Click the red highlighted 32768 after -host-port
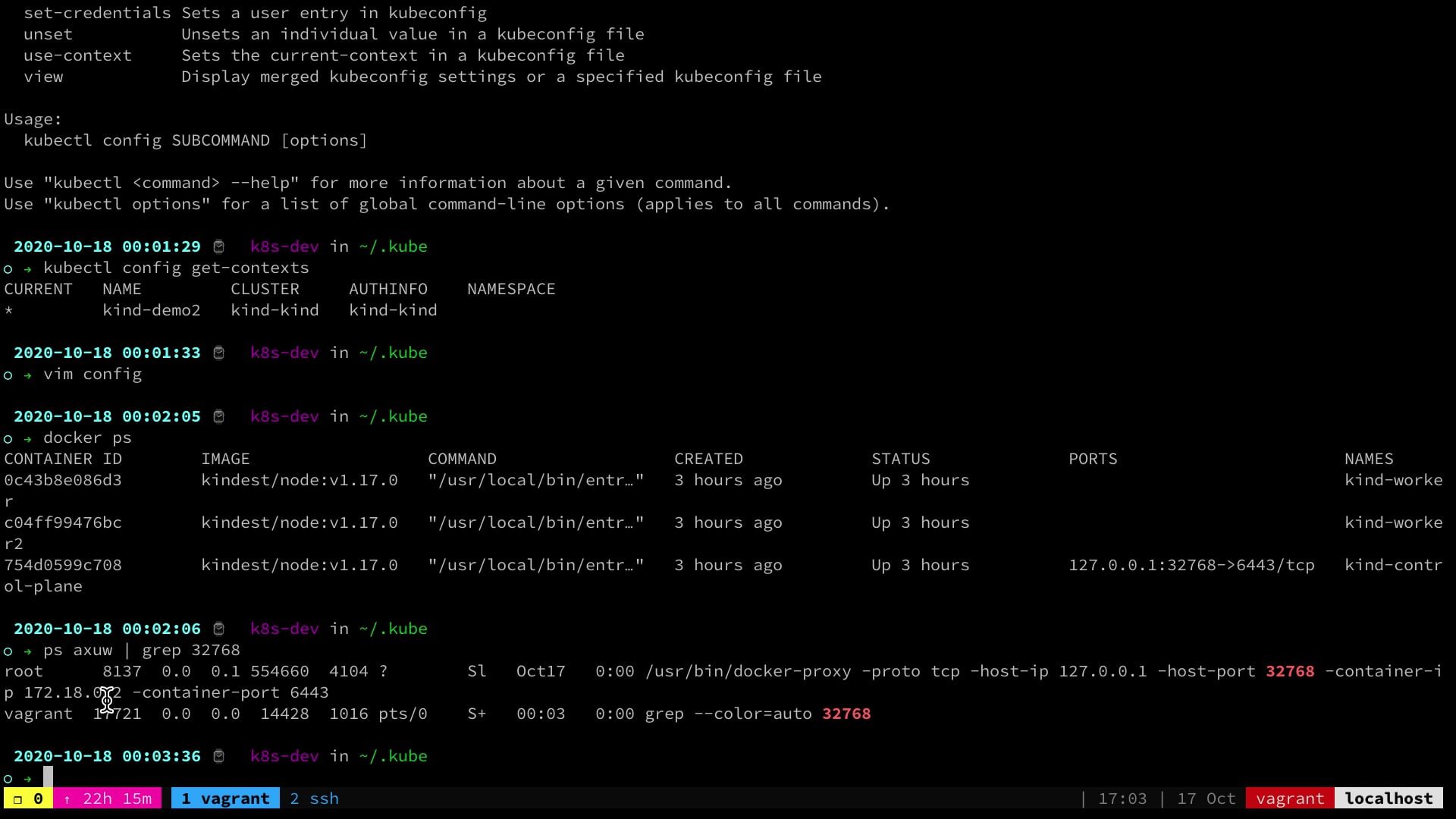This screenshot has width=1456, height=819. [1289, 671]
